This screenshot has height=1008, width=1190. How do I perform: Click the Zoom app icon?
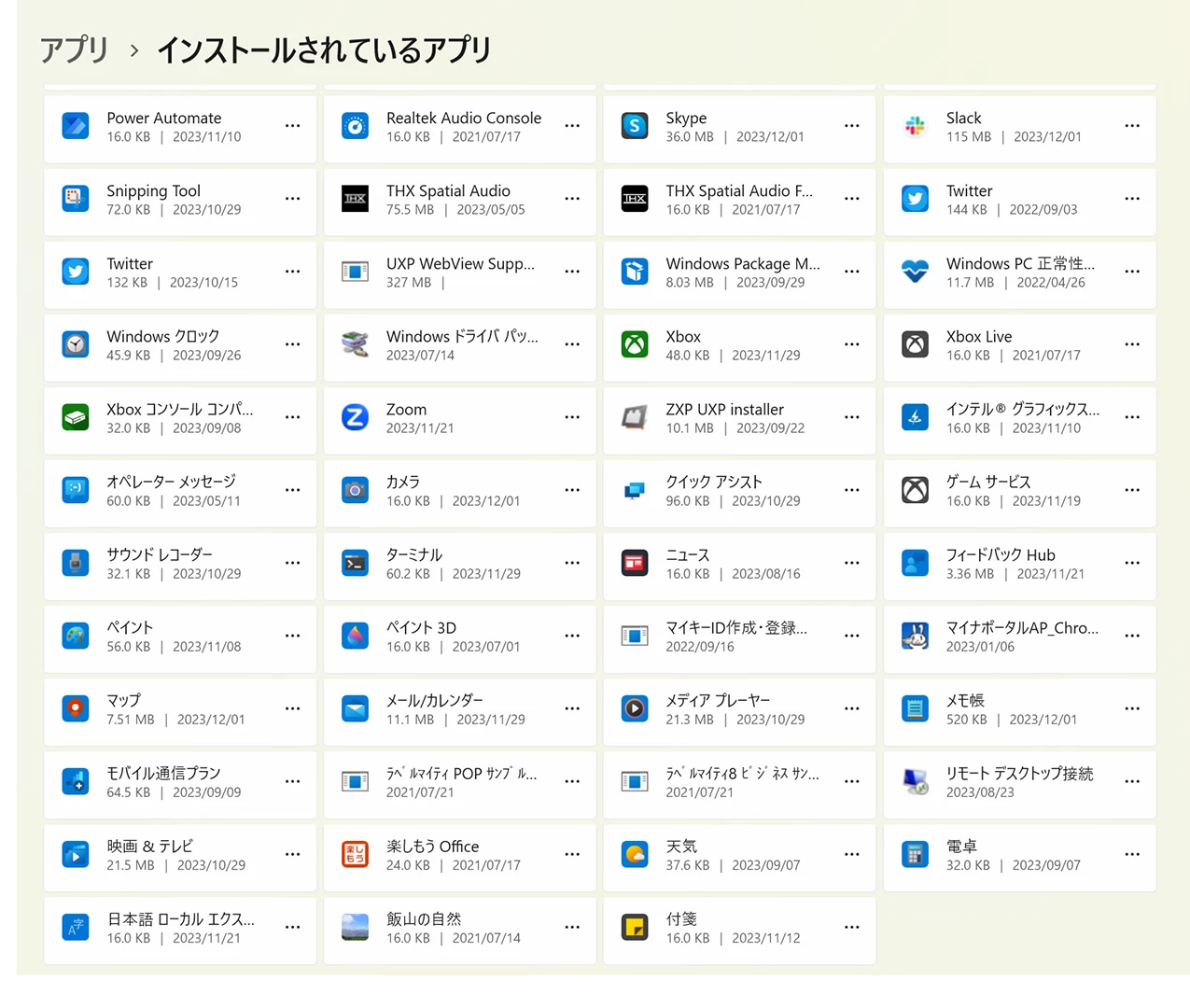(x=355, y=417)
